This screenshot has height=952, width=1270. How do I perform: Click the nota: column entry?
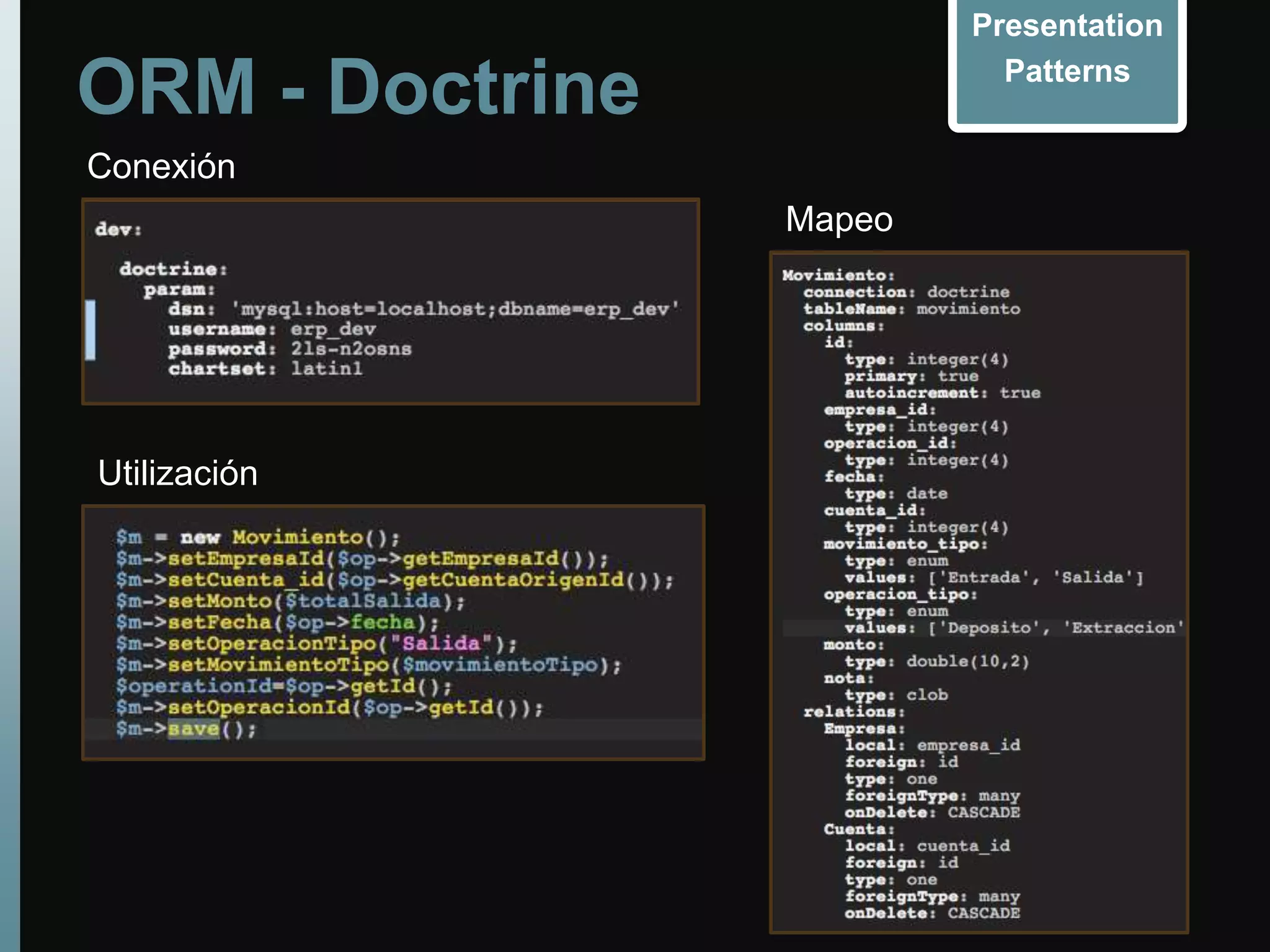849,679
